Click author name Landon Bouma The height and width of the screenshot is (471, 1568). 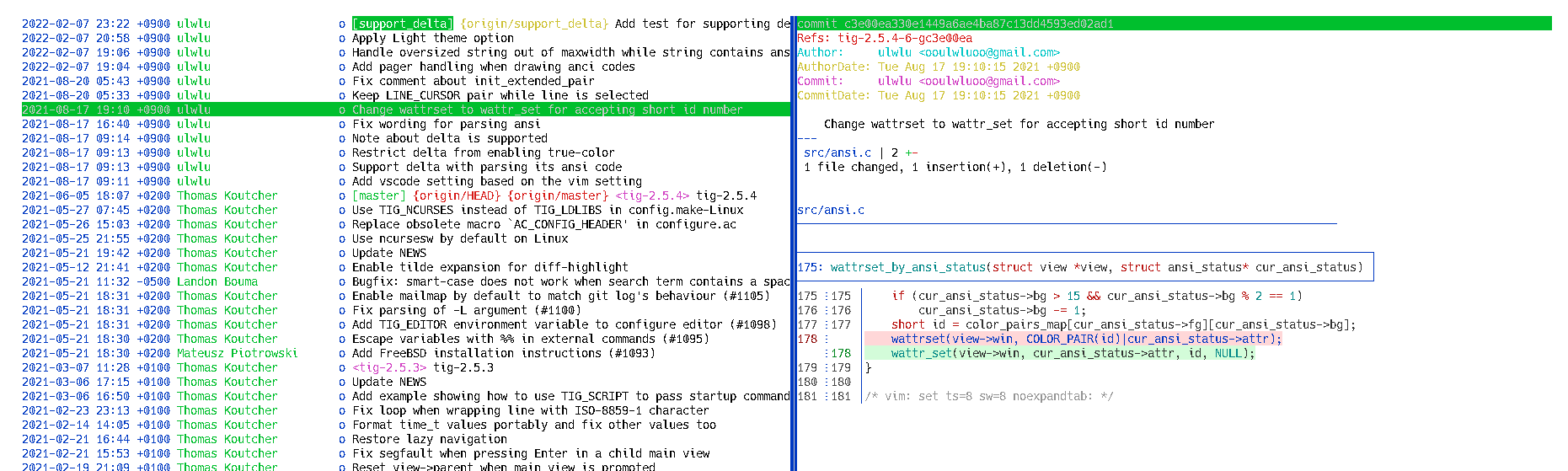coord(217,281)
